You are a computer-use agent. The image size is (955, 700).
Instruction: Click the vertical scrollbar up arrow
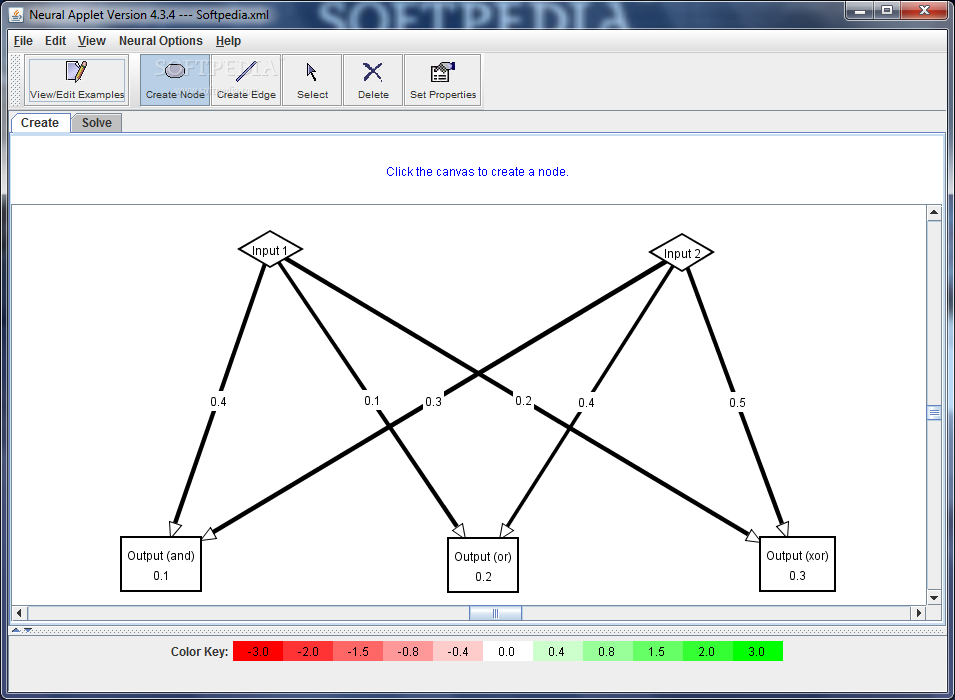pyautogui.click(x=934, y=213)
